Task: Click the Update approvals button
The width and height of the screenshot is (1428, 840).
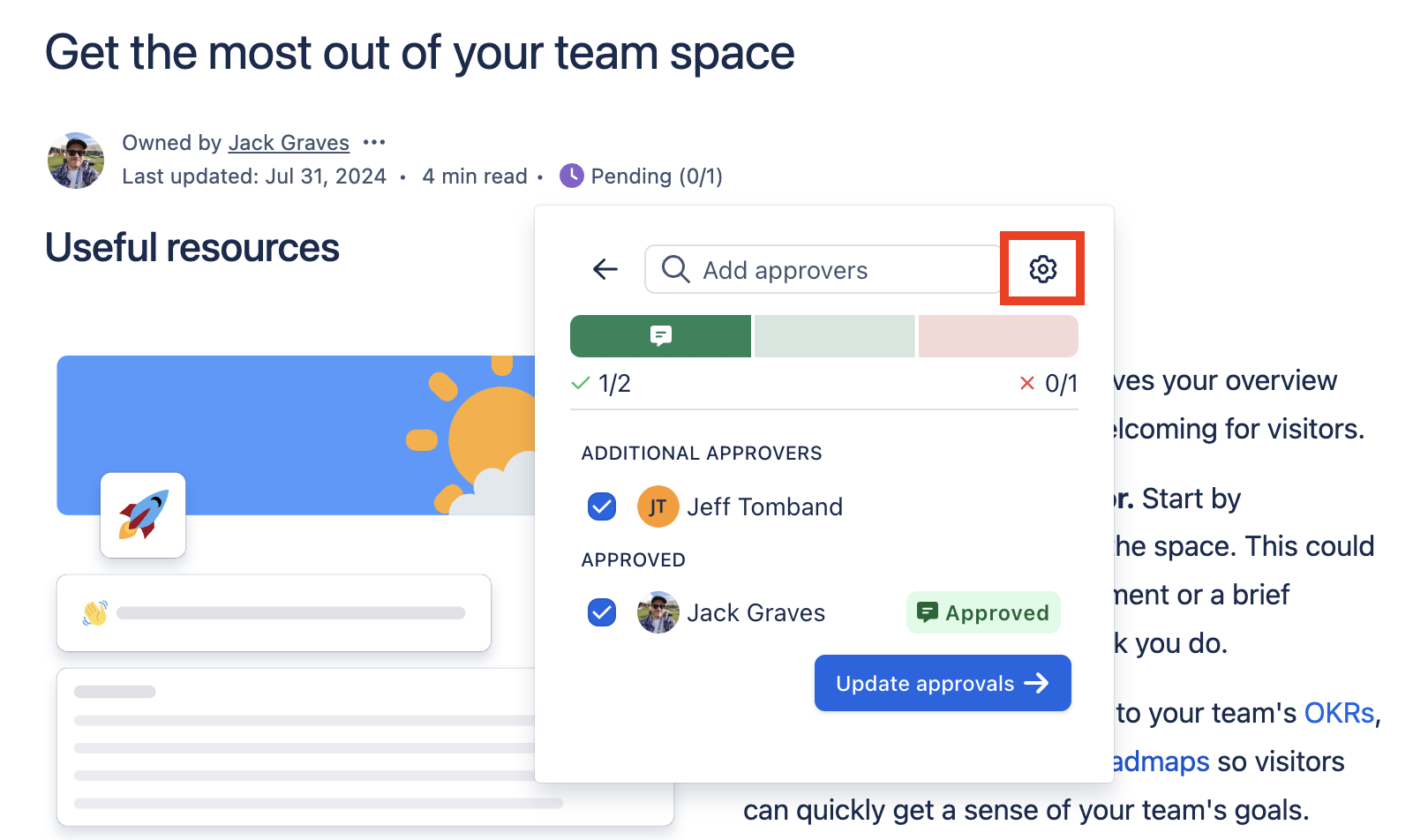Action: point(942,683)
